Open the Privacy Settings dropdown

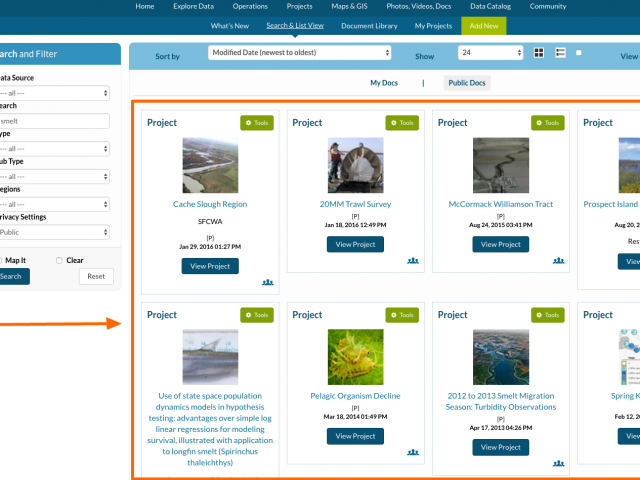pos(54,232)
